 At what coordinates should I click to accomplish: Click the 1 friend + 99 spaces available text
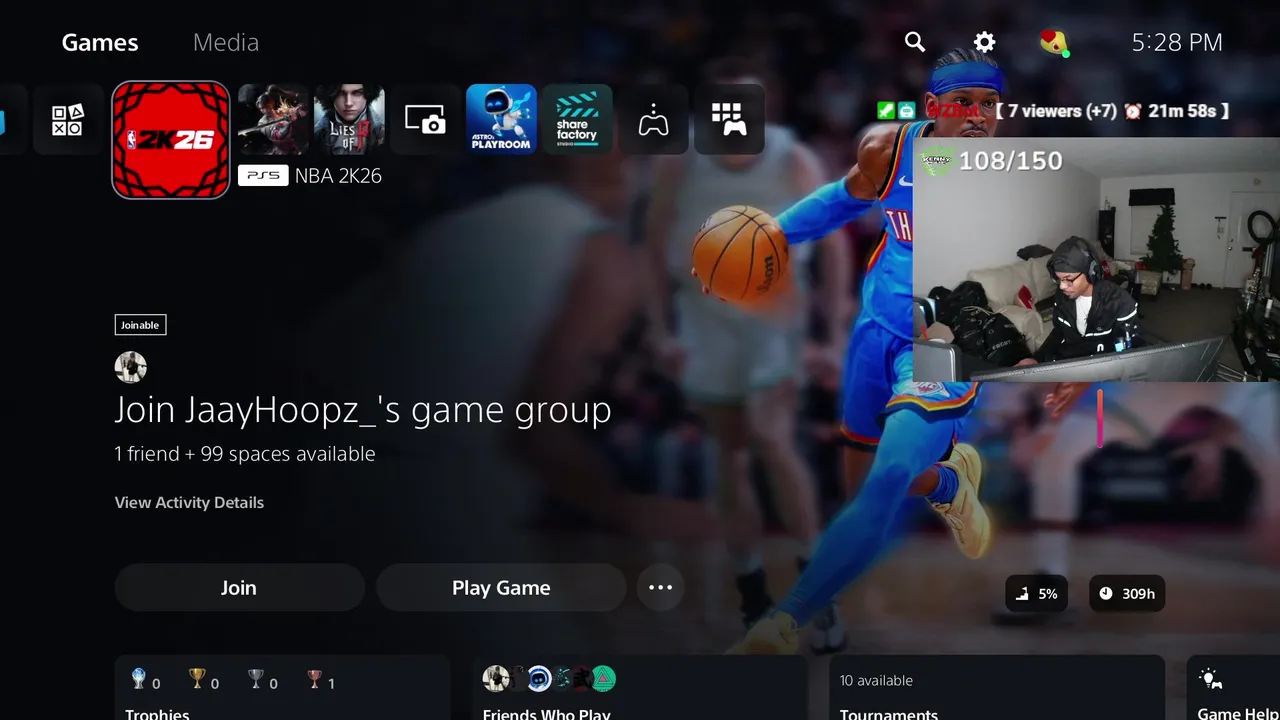point(245,454)
